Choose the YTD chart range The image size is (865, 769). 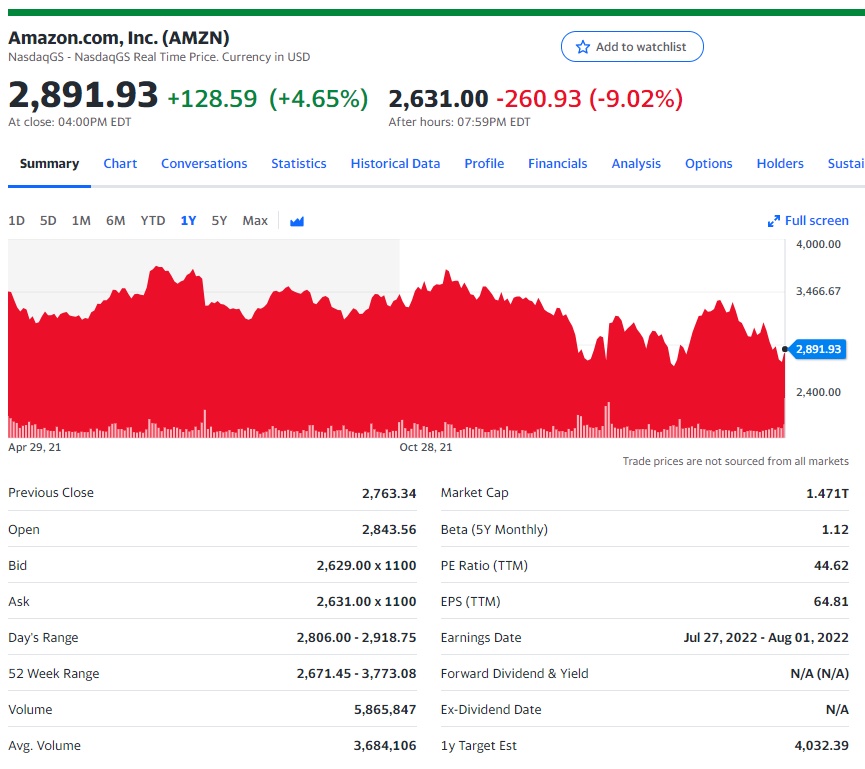click(153, 221)
